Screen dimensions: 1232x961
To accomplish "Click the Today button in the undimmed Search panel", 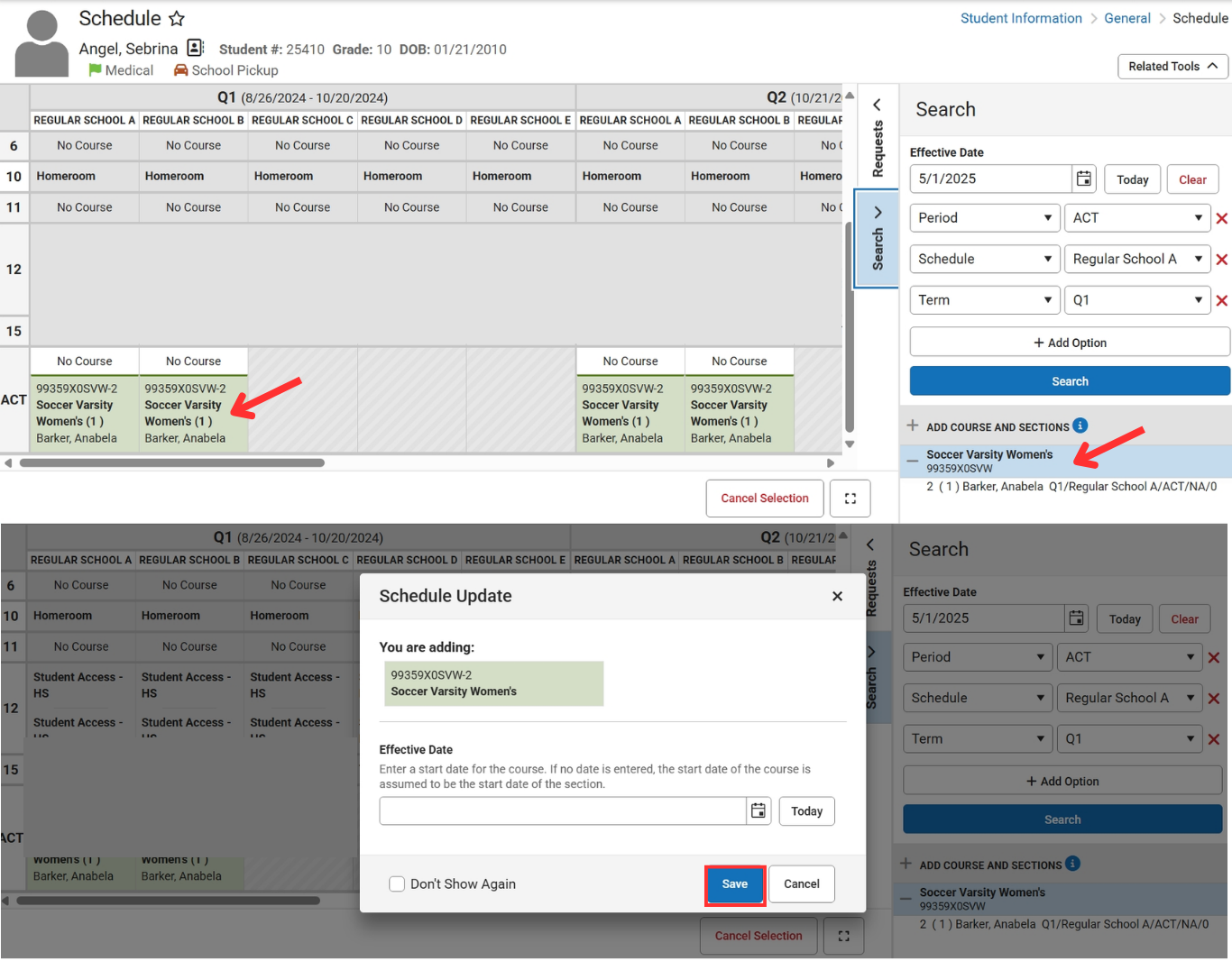I will tap(1133, 179).
